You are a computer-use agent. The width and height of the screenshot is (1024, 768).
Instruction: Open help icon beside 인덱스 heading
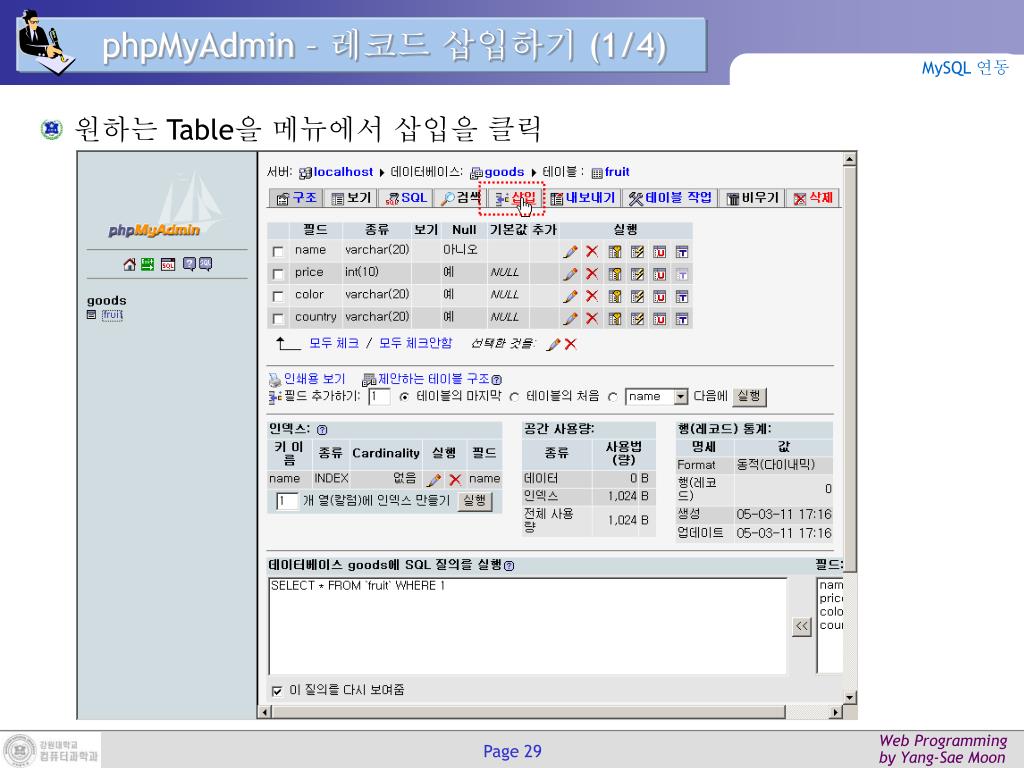[x=322, y=430]
